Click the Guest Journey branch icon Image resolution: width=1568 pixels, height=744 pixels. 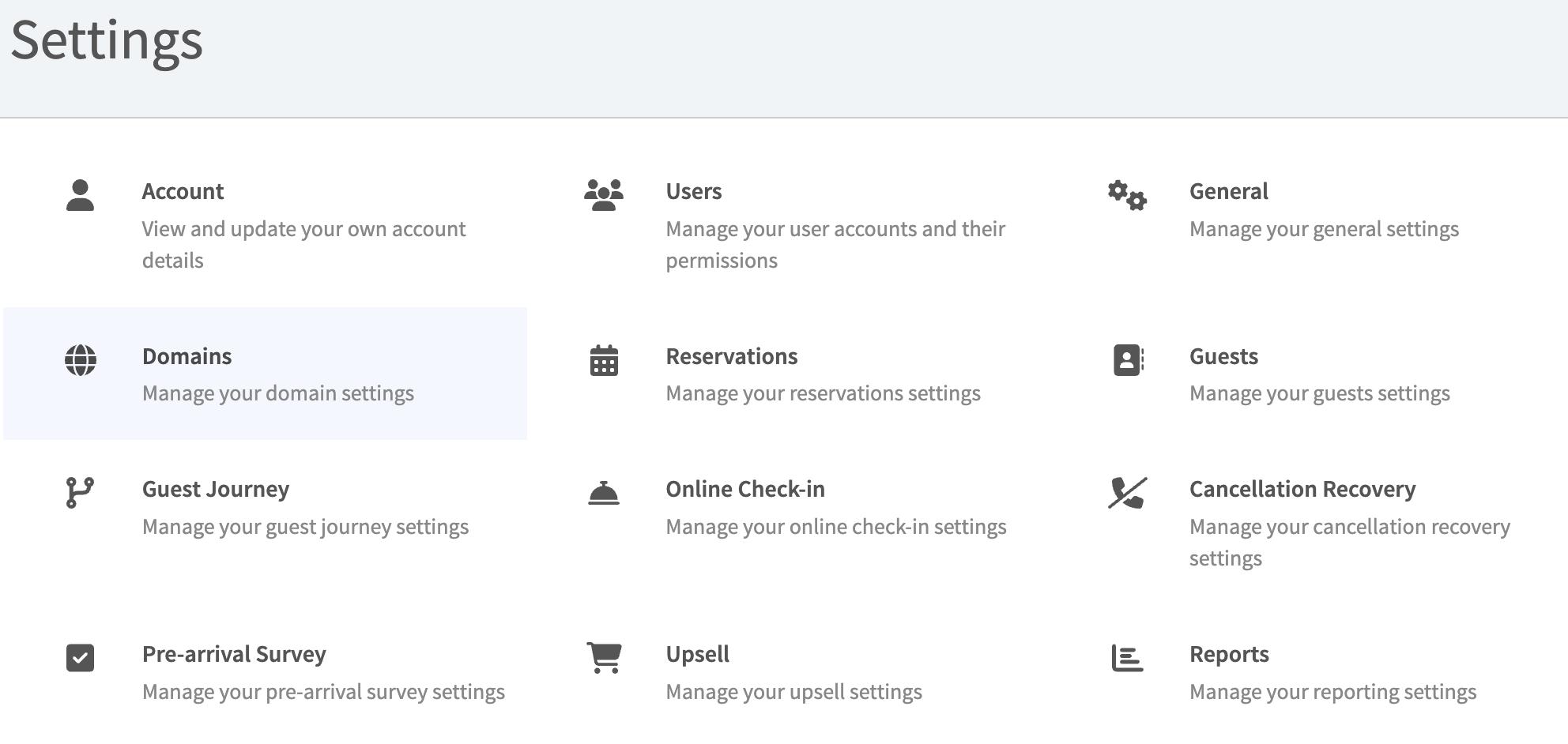80,493
